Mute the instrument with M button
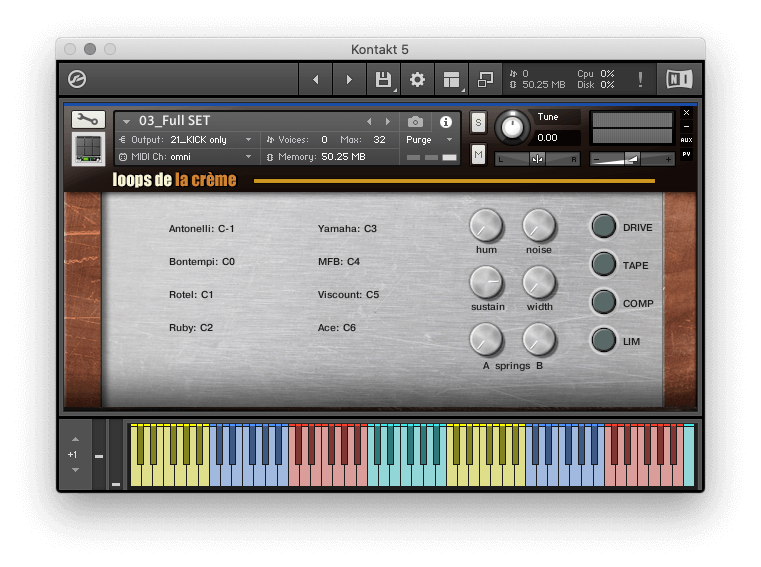This screenshot has width=761, height=567. pyautogui.click(x=478, y=155)
